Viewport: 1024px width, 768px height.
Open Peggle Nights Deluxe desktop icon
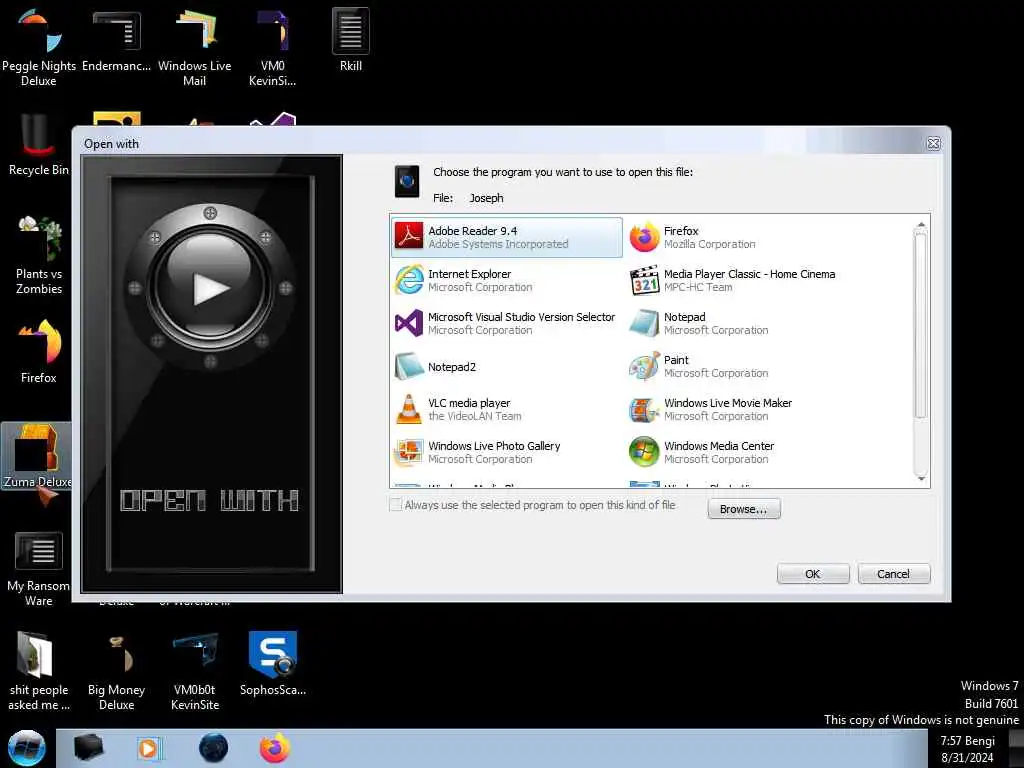click(39, 49)
